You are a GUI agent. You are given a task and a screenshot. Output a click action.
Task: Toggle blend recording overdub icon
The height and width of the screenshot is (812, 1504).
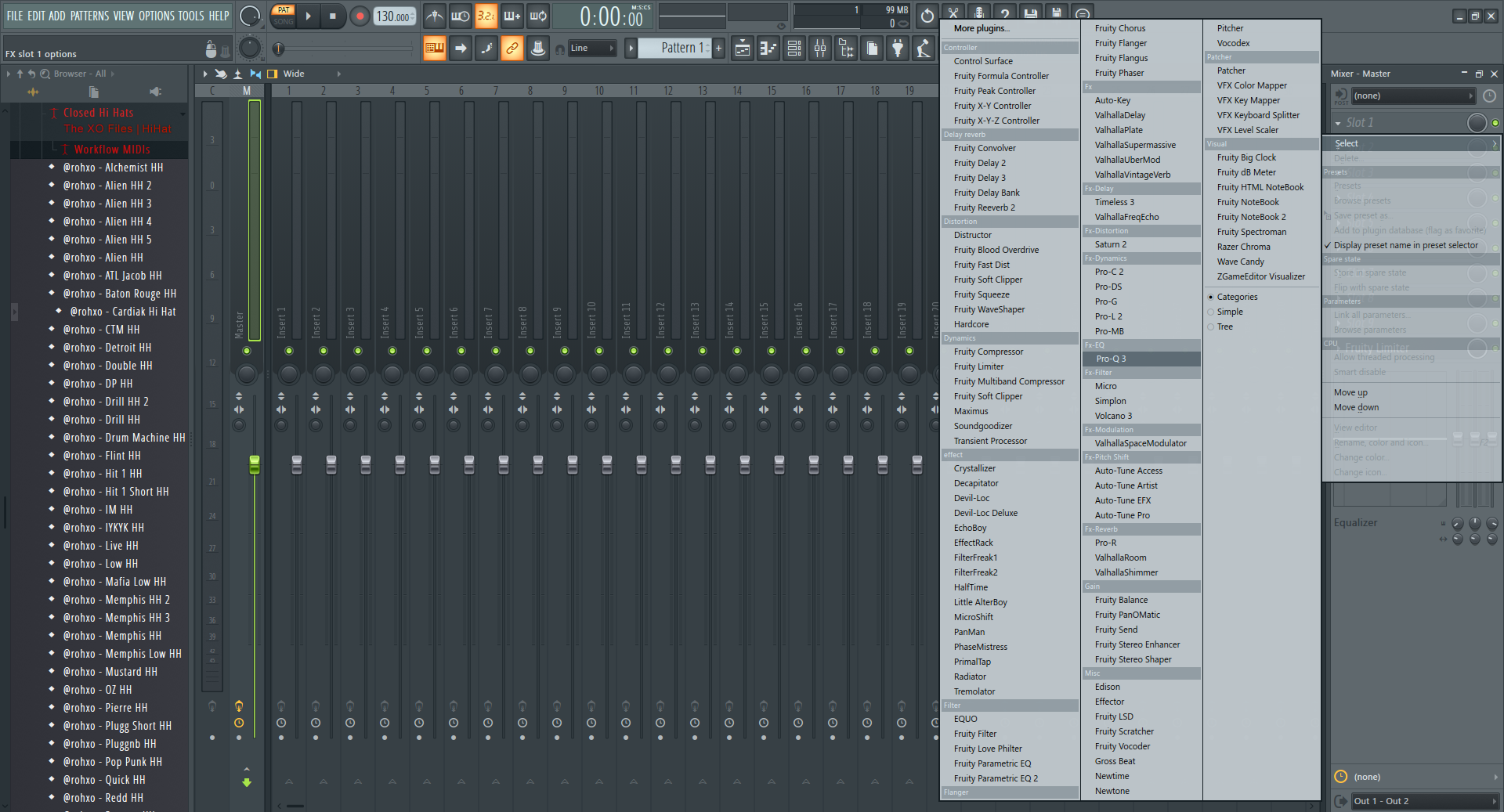(512, 16)
